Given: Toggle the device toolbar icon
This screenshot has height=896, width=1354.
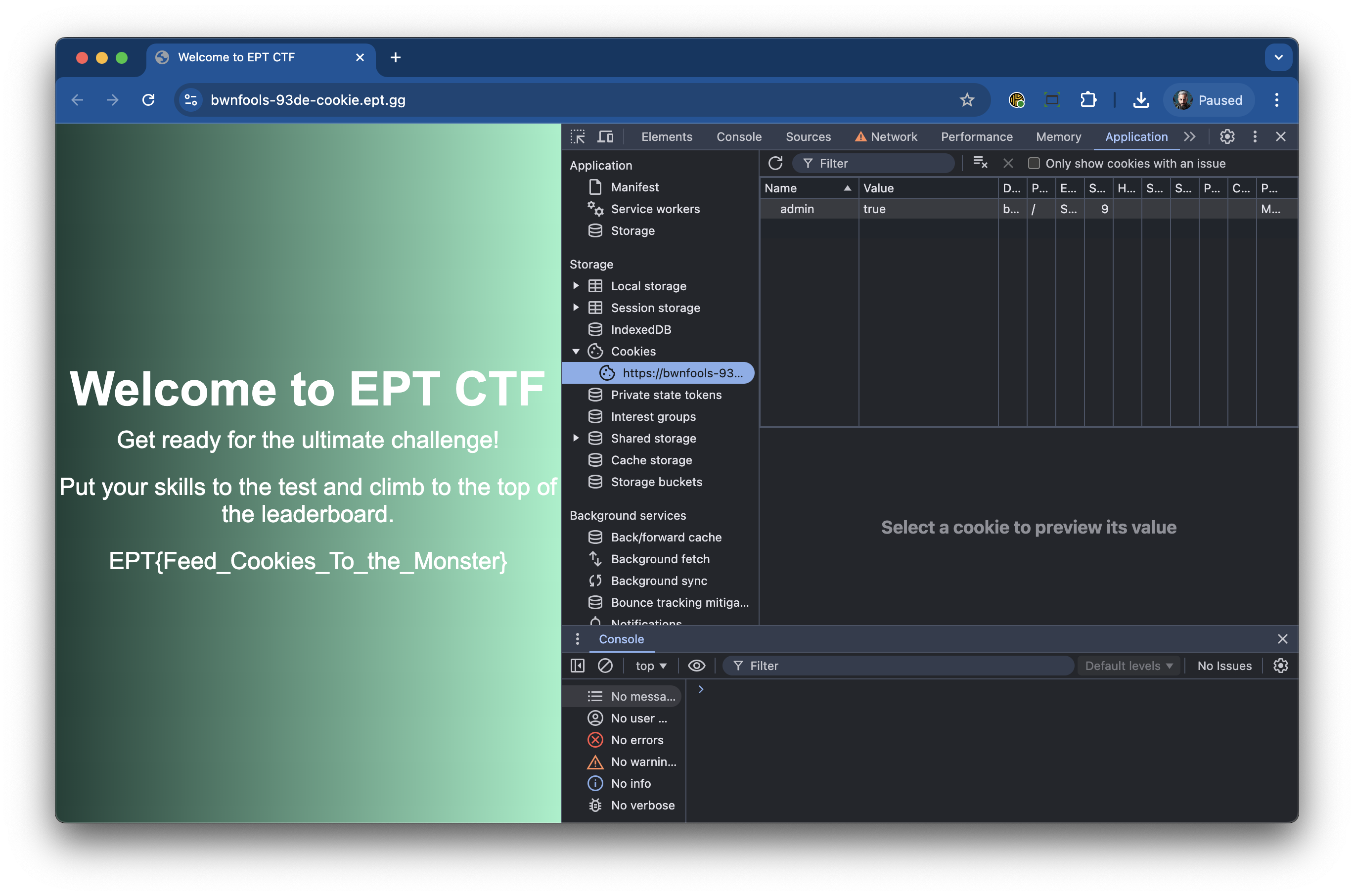Looking at the screenshot, I should (605, 136).
